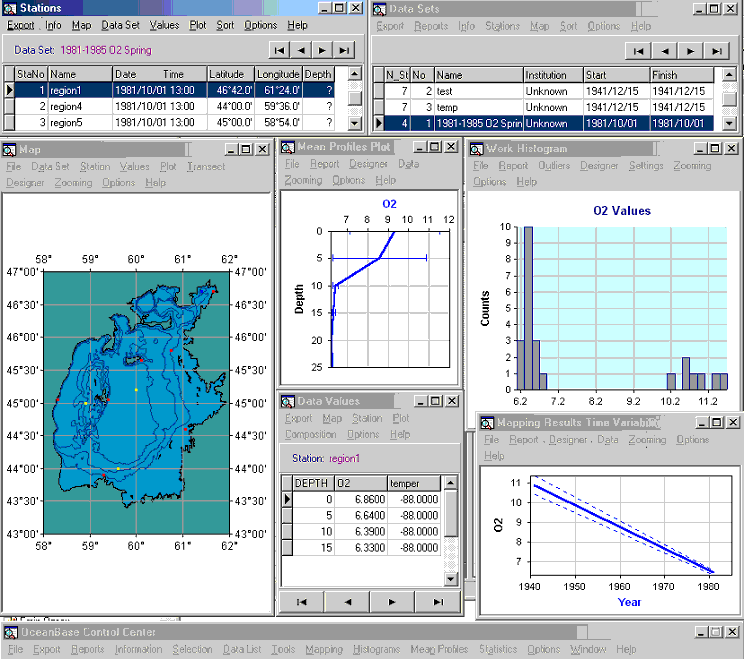This screenshot has height=661, width=744.
Task: Jump to last record in Data Values window
Action: click(437, 602)
